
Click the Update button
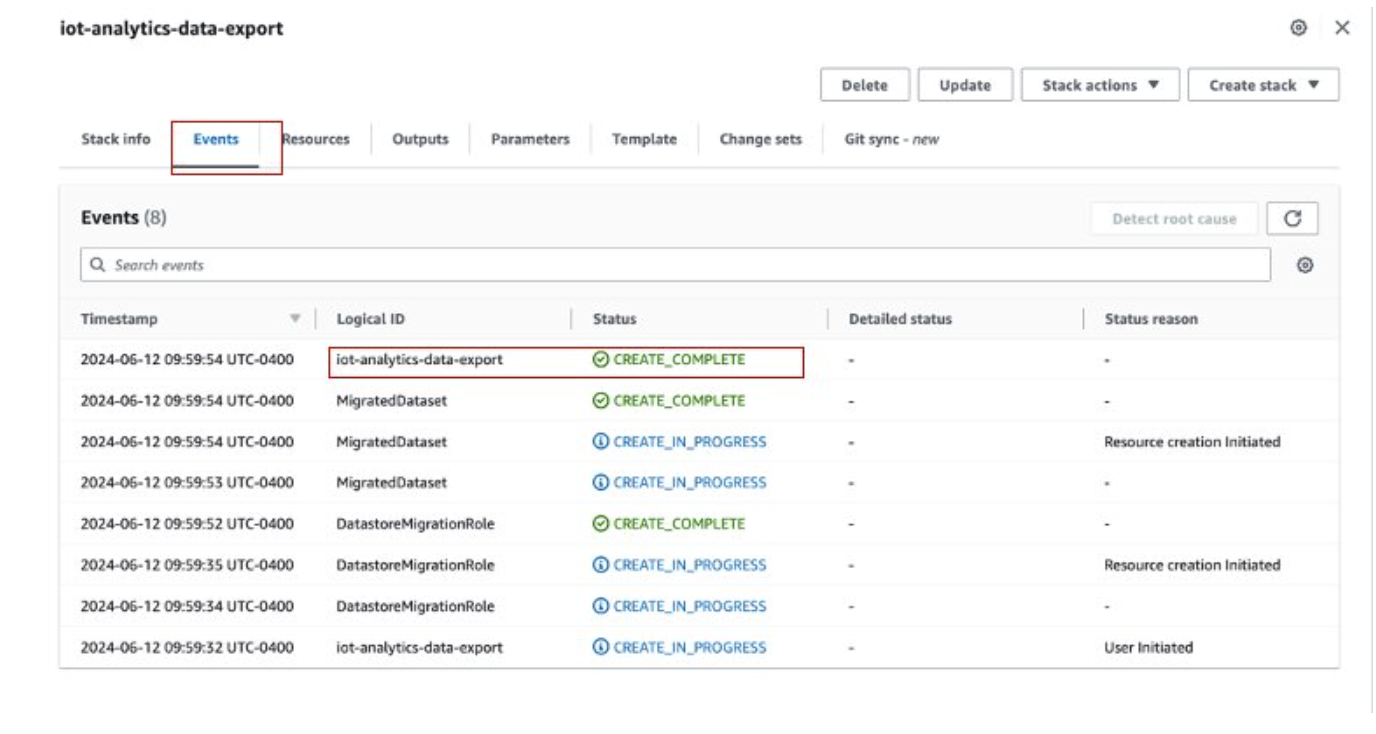pos(965,85)
